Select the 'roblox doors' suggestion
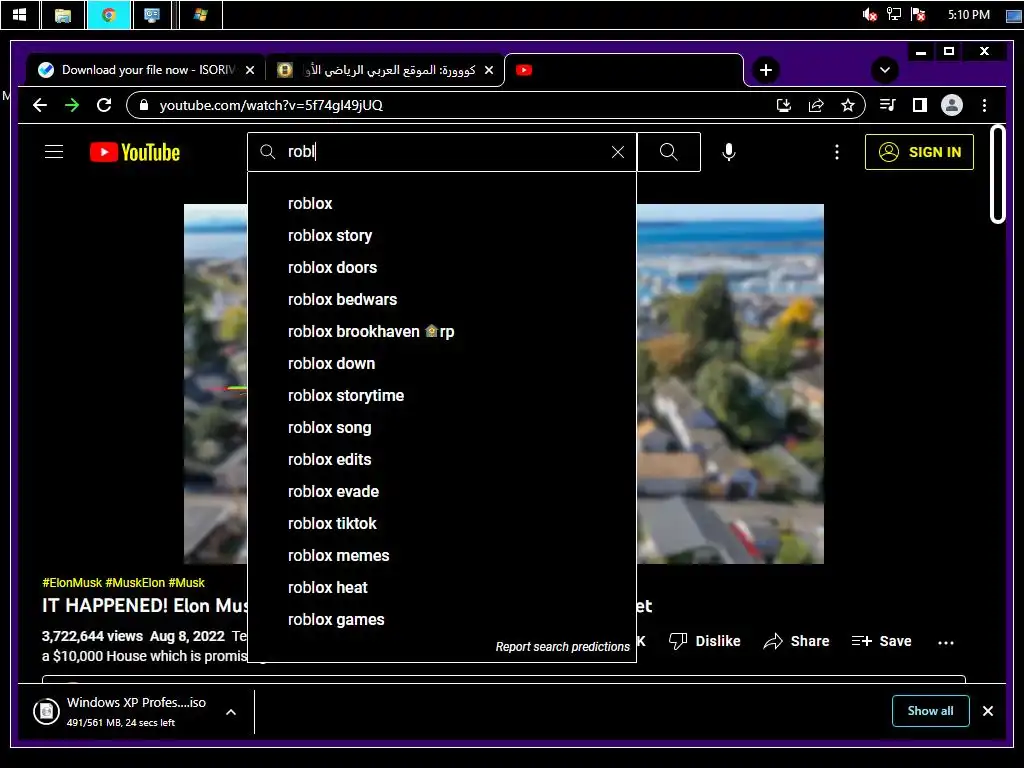Viewport: 1024px width, 768px height. coord(442,268)
